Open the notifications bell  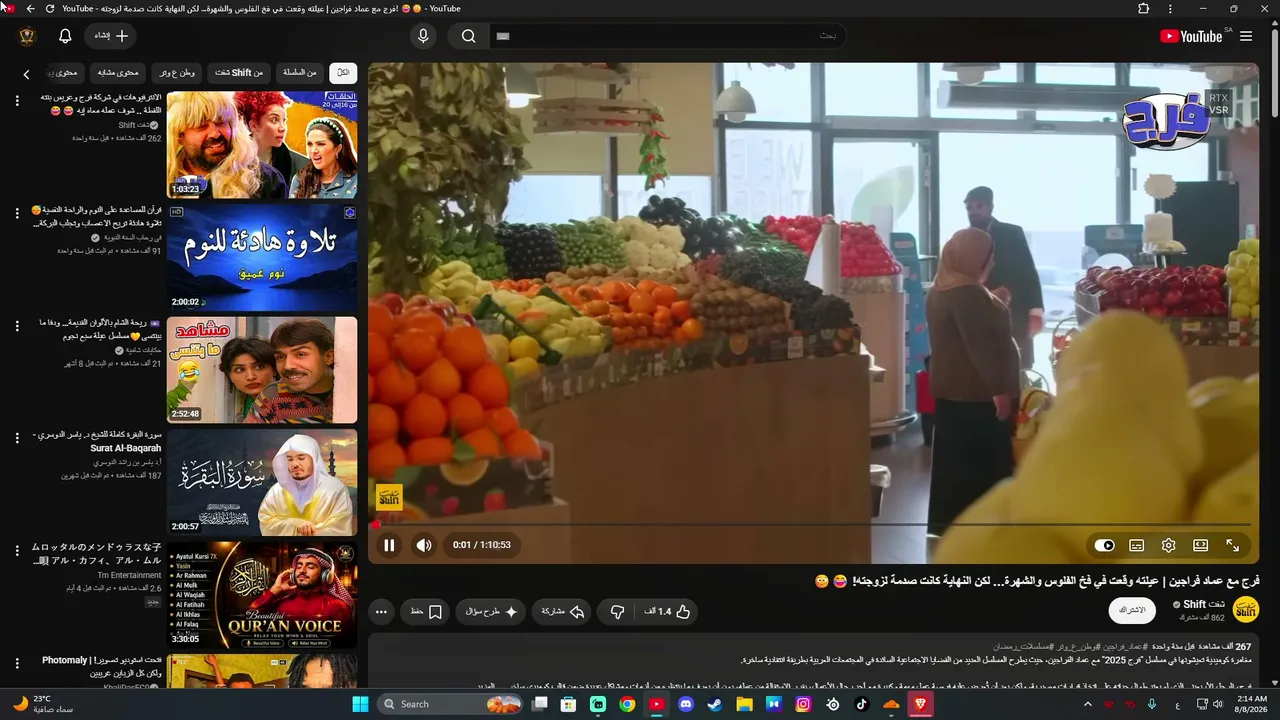coord(65,36)
